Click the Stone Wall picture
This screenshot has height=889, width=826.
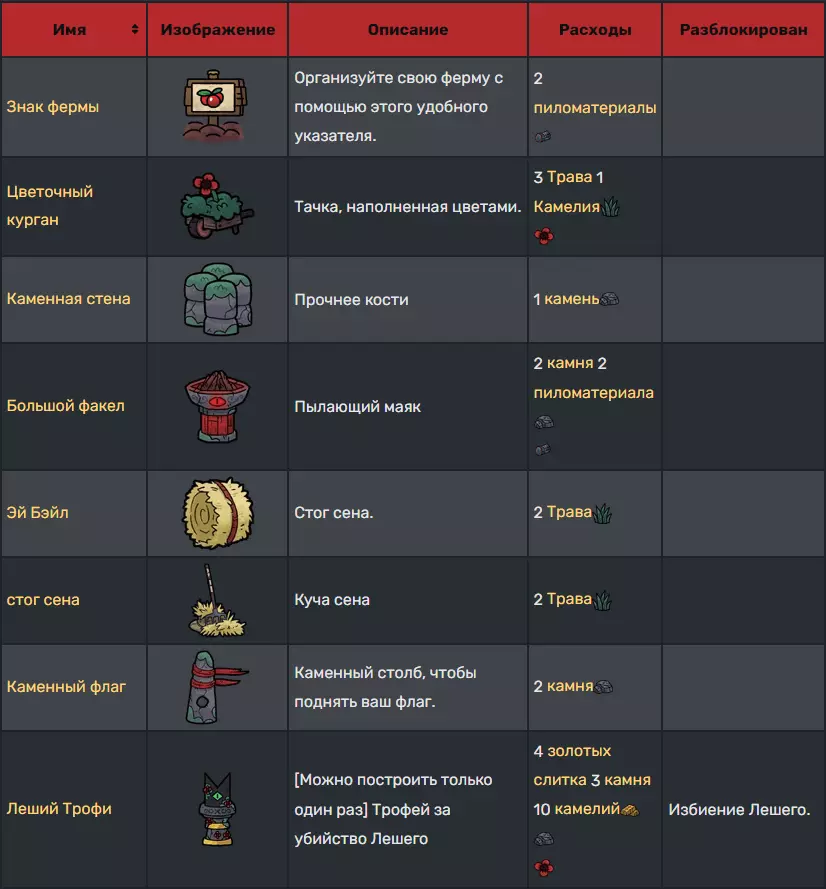[215, 298]
